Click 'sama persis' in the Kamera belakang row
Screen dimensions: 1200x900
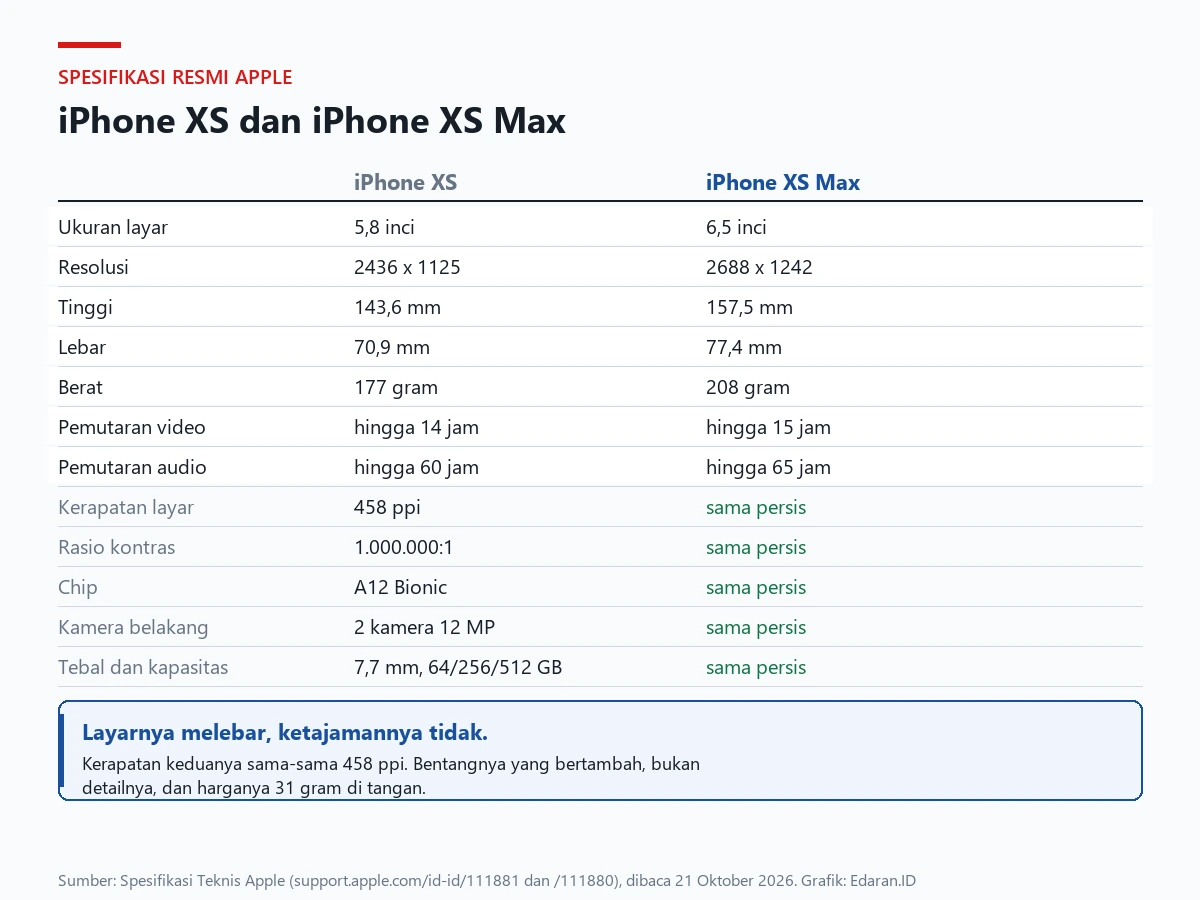click(756, 627)
